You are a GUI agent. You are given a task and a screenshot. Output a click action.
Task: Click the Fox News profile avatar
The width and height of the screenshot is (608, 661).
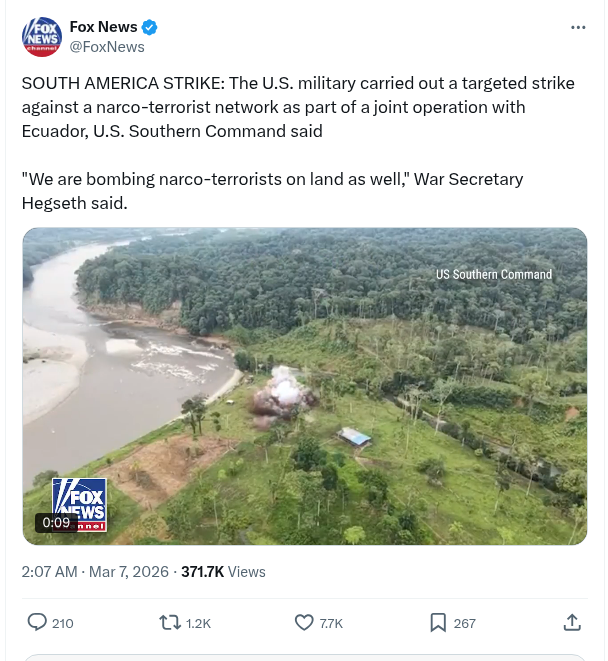(42, 36)
